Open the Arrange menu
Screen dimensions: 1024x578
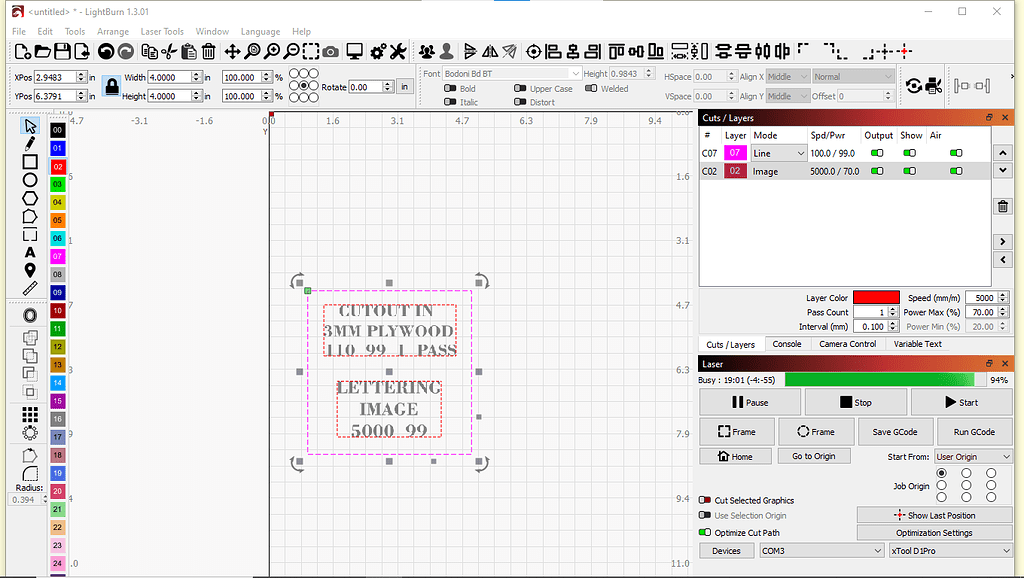pyautogui.click(x=113, y=31)
